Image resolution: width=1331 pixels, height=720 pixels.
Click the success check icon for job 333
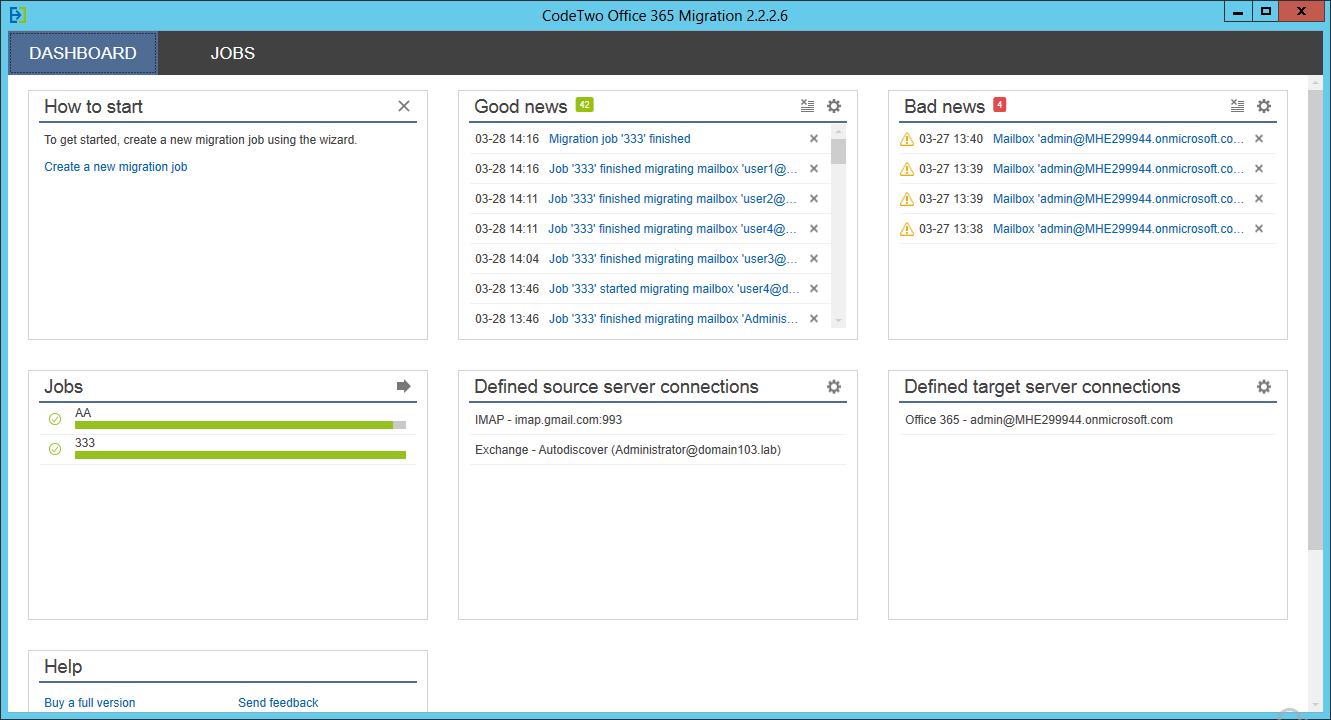click(x=55, y=449)
